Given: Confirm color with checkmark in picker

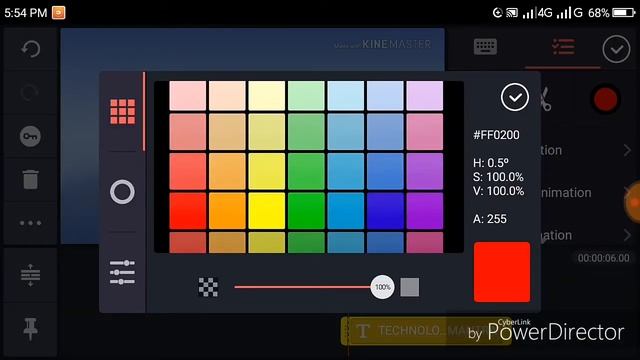Looking at the screenshot, I should tap(515, 97).
